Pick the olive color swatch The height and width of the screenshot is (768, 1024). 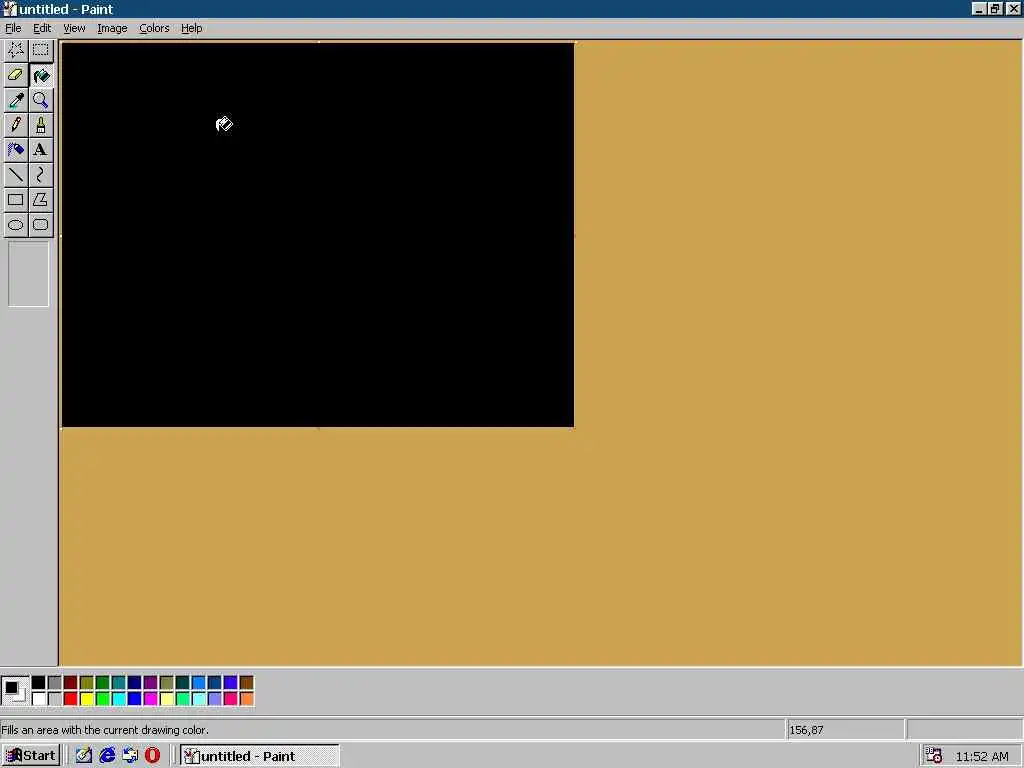tap(87, 682)
